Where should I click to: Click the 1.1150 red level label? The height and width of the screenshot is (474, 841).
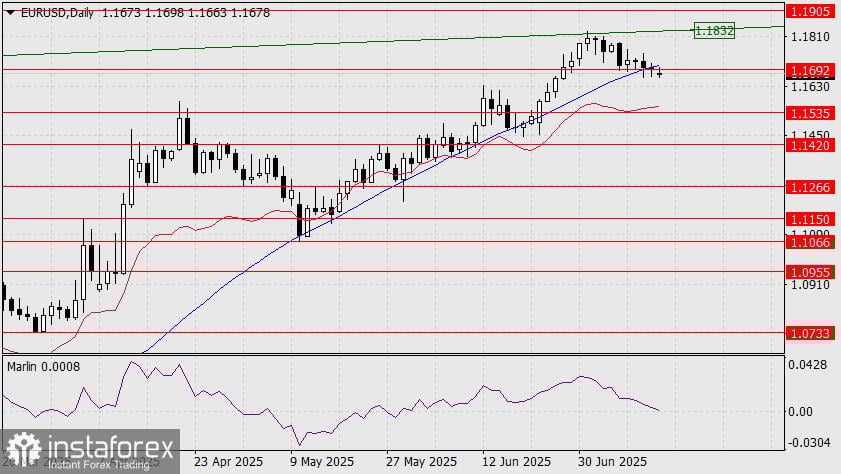(810, 219)
